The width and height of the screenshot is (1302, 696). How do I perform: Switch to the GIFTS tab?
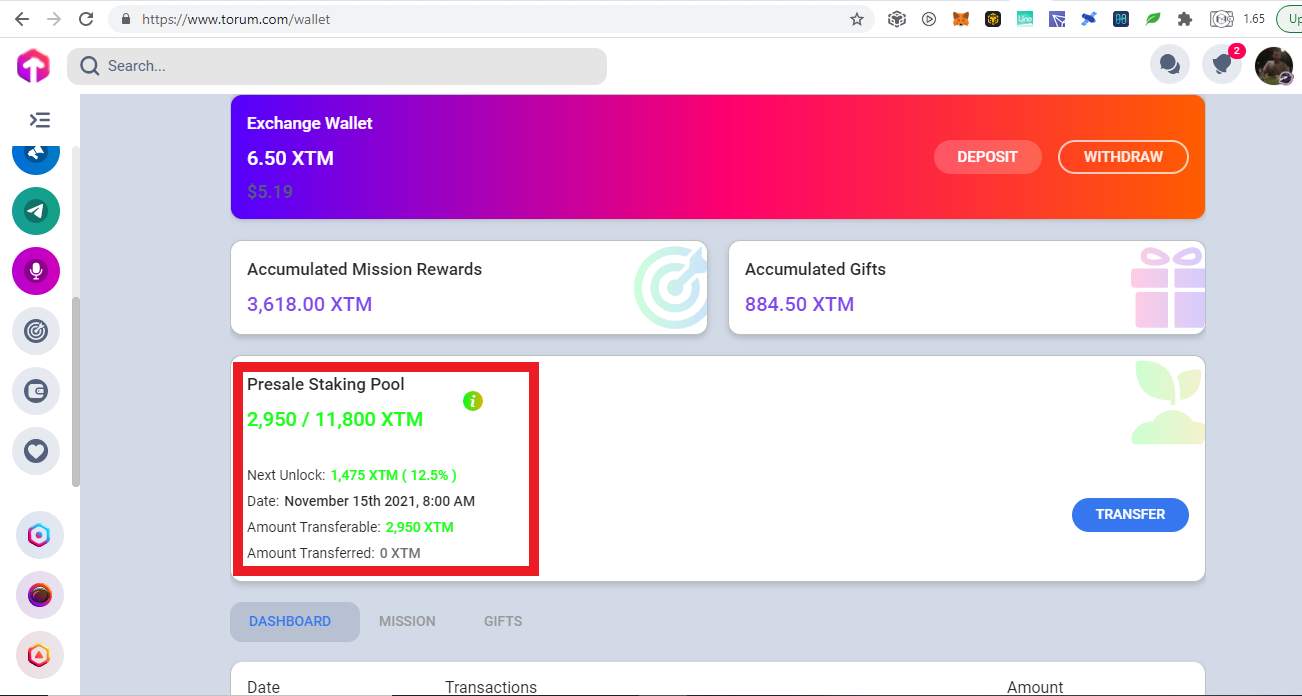click(503, 621)
